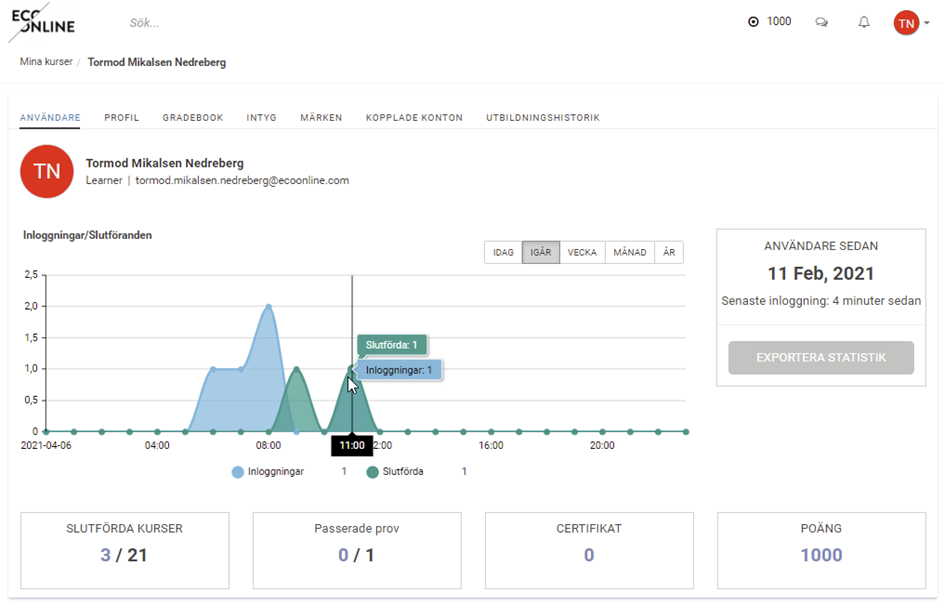The width and height of the screenshot is (944, 605).
Task: Toggle the Slutförda legend series
Action: 396,472
